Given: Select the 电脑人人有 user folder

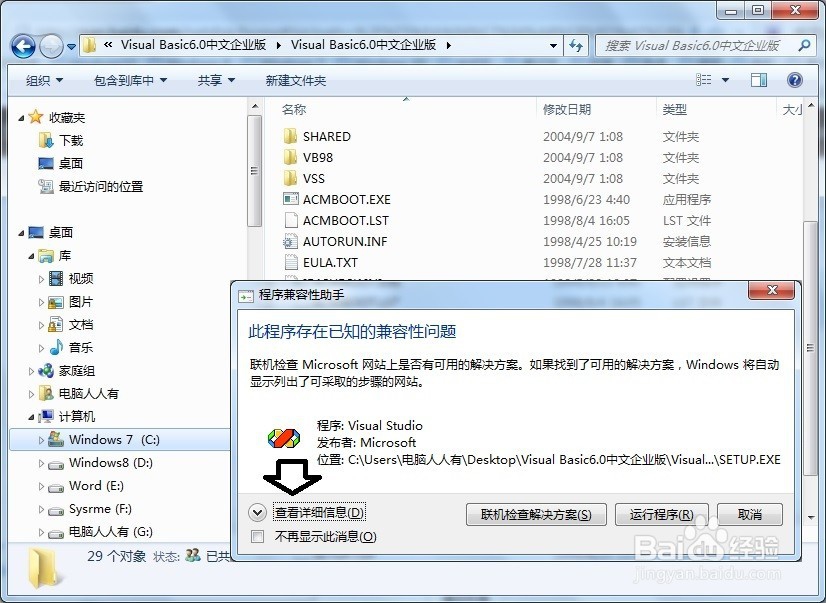Looking at the screenshot, I should [x=88, y=393].
